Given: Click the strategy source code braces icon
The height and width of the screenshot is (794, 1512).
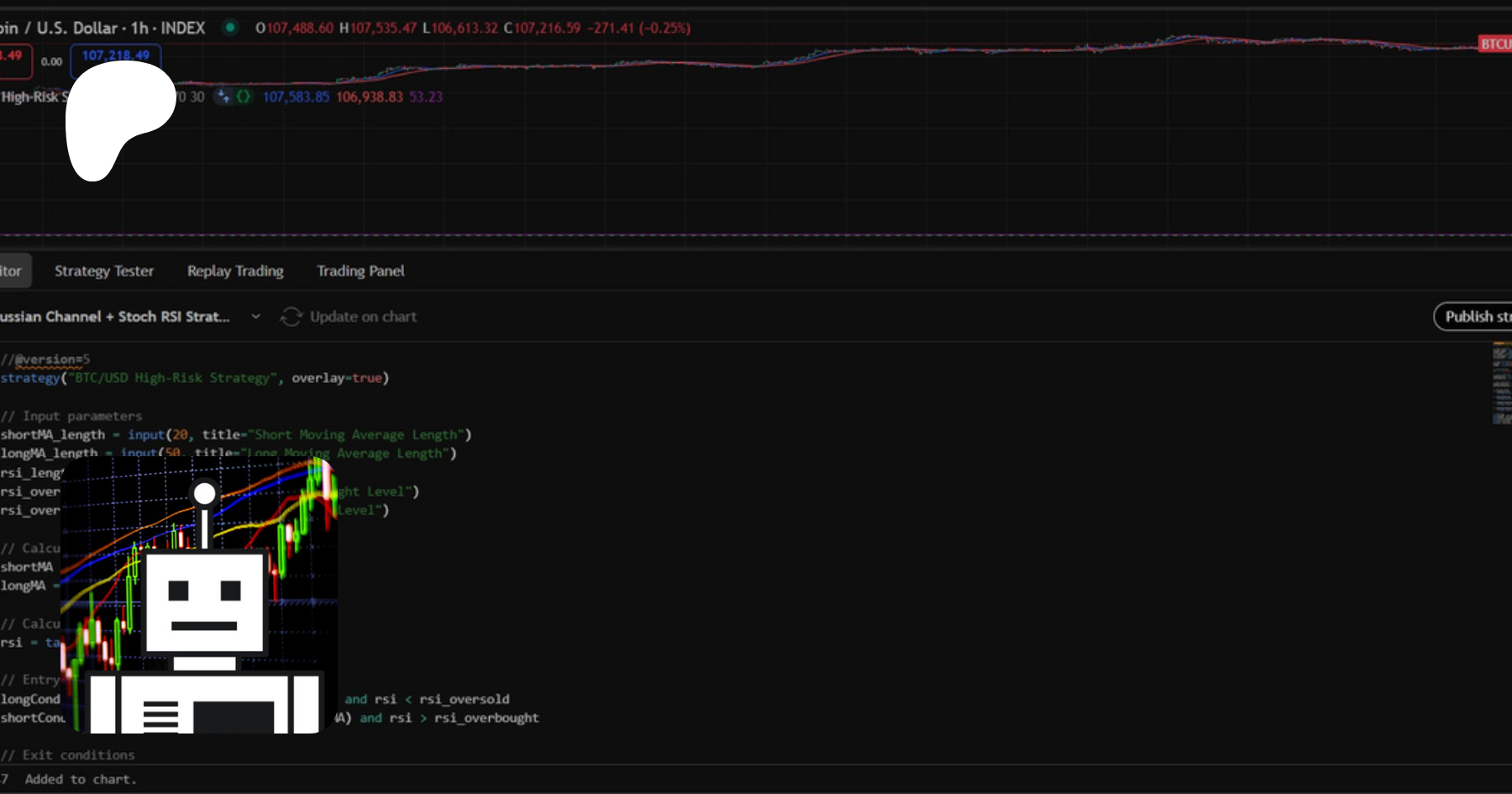Looking at the screenshot, I should click(x=244, y=97).
